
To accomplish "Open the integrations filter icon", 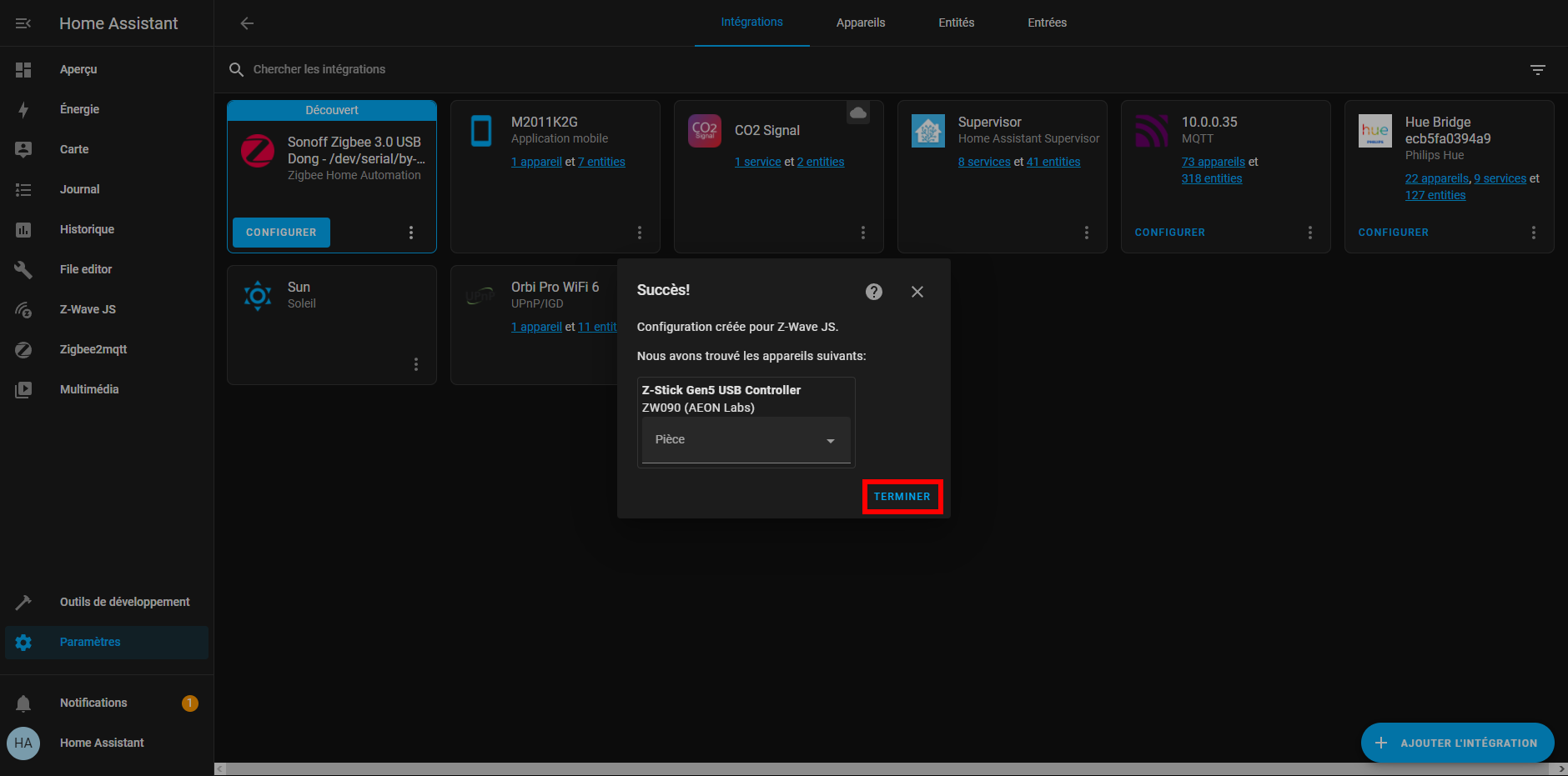I will [x=1538, y=69].
